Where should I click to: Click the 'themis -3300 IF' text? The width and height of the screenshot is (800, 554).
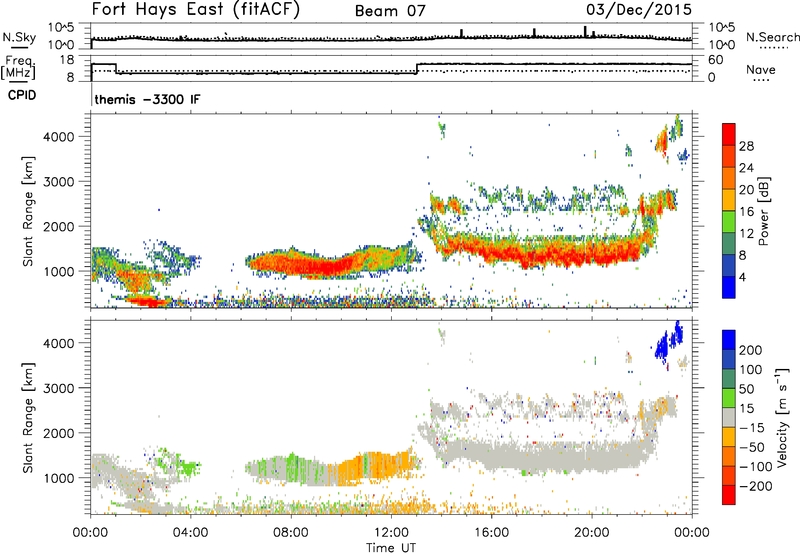click(x=147, y=99)
